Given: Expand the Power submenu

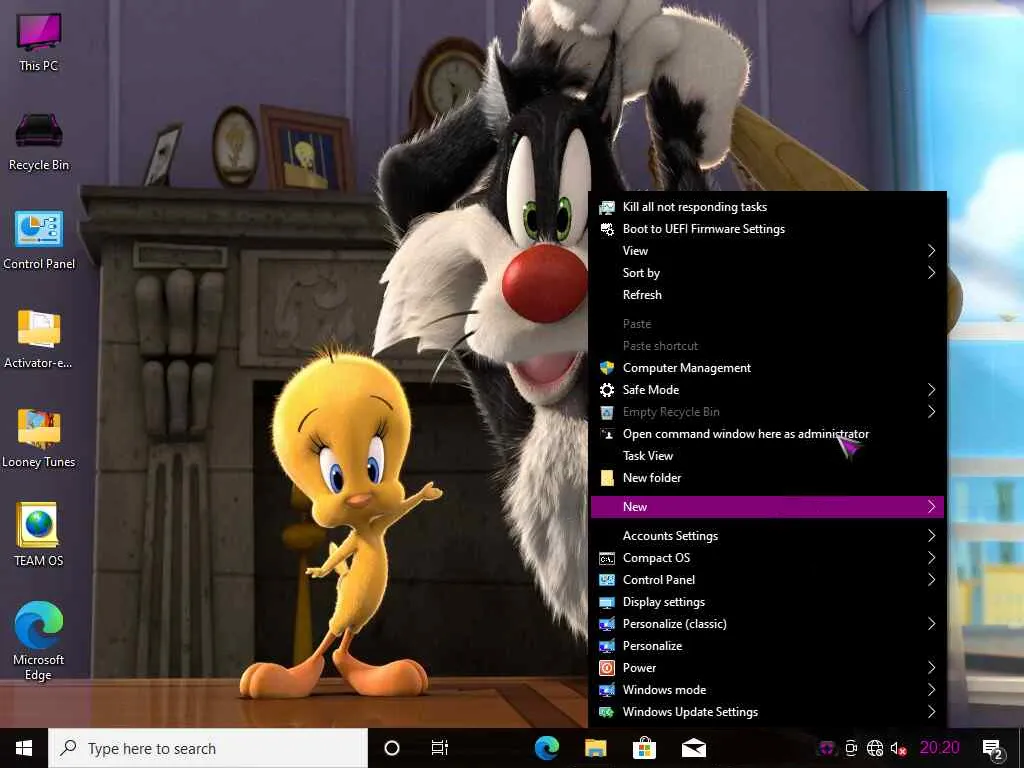Looking at the screenshot, I should (767, 668).
